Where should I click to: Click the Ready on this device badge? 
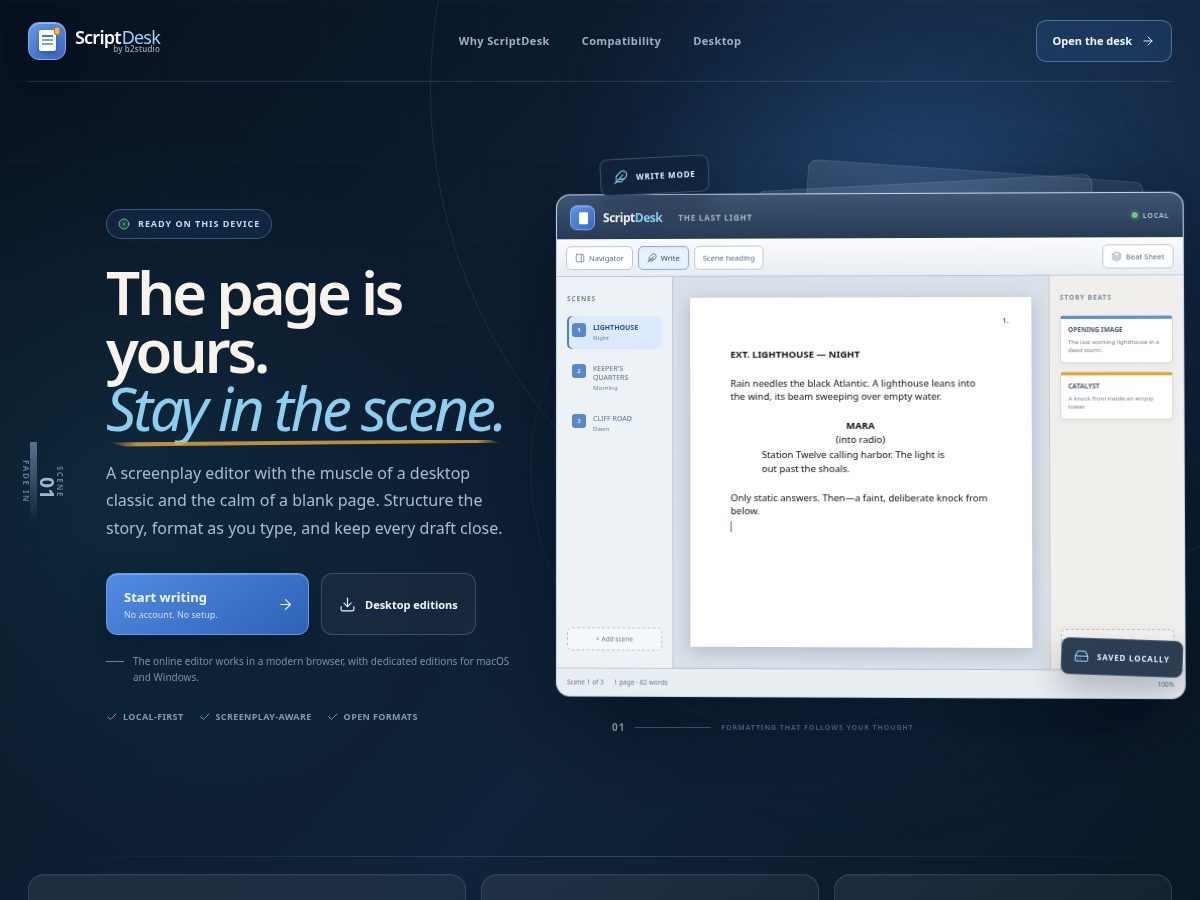tap(189, 224)
